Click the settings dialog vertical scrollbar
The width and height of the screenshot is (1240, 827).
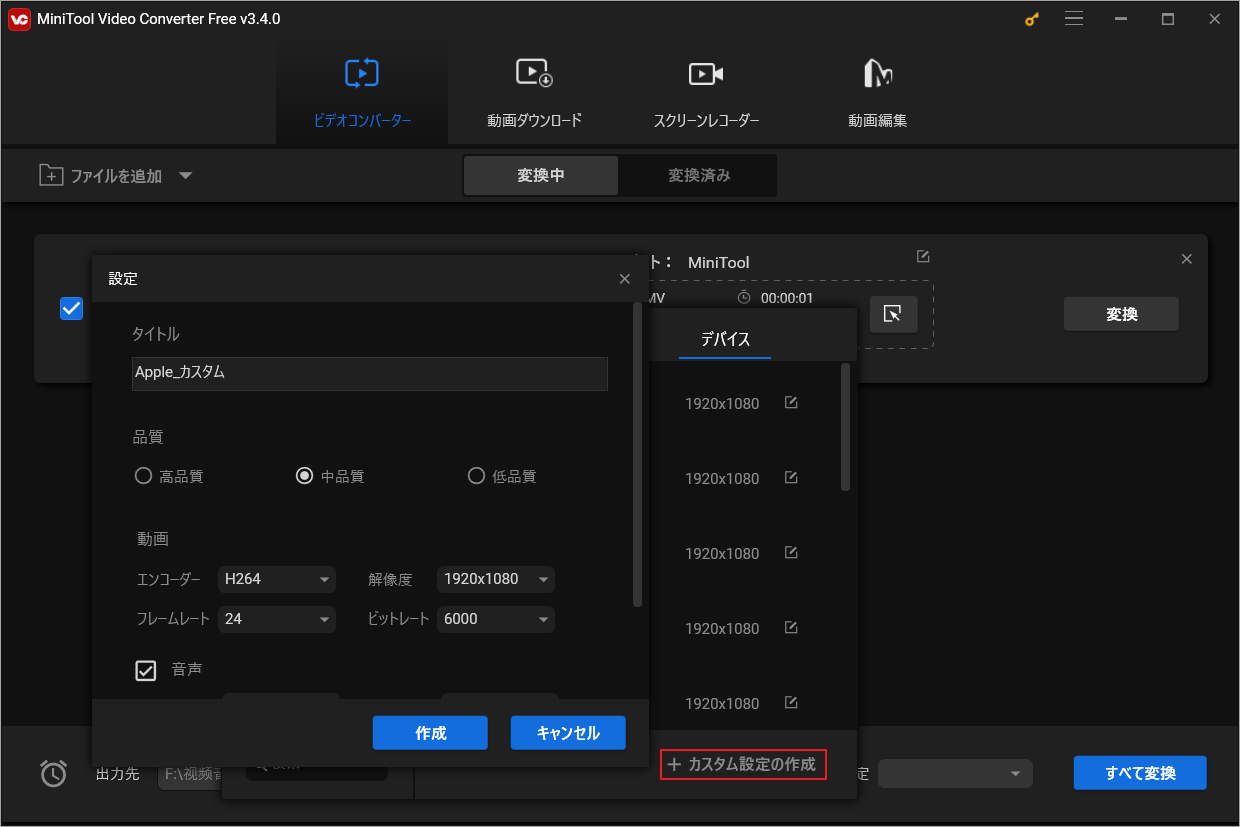click(x=638, y=454)
